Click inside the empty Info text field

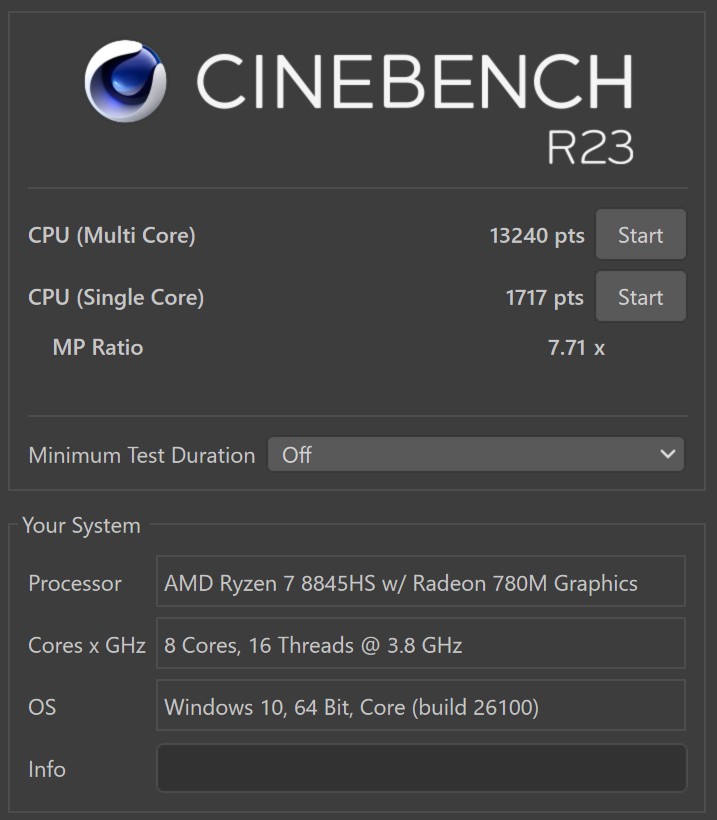[x=421, y=768]
